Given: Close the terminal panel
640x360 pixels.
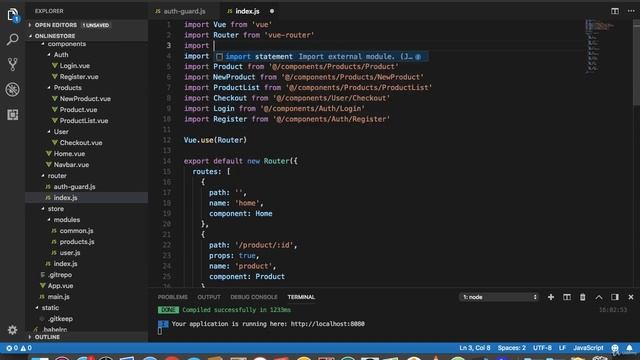Looking at the screenshot, I should coord(631,297).
